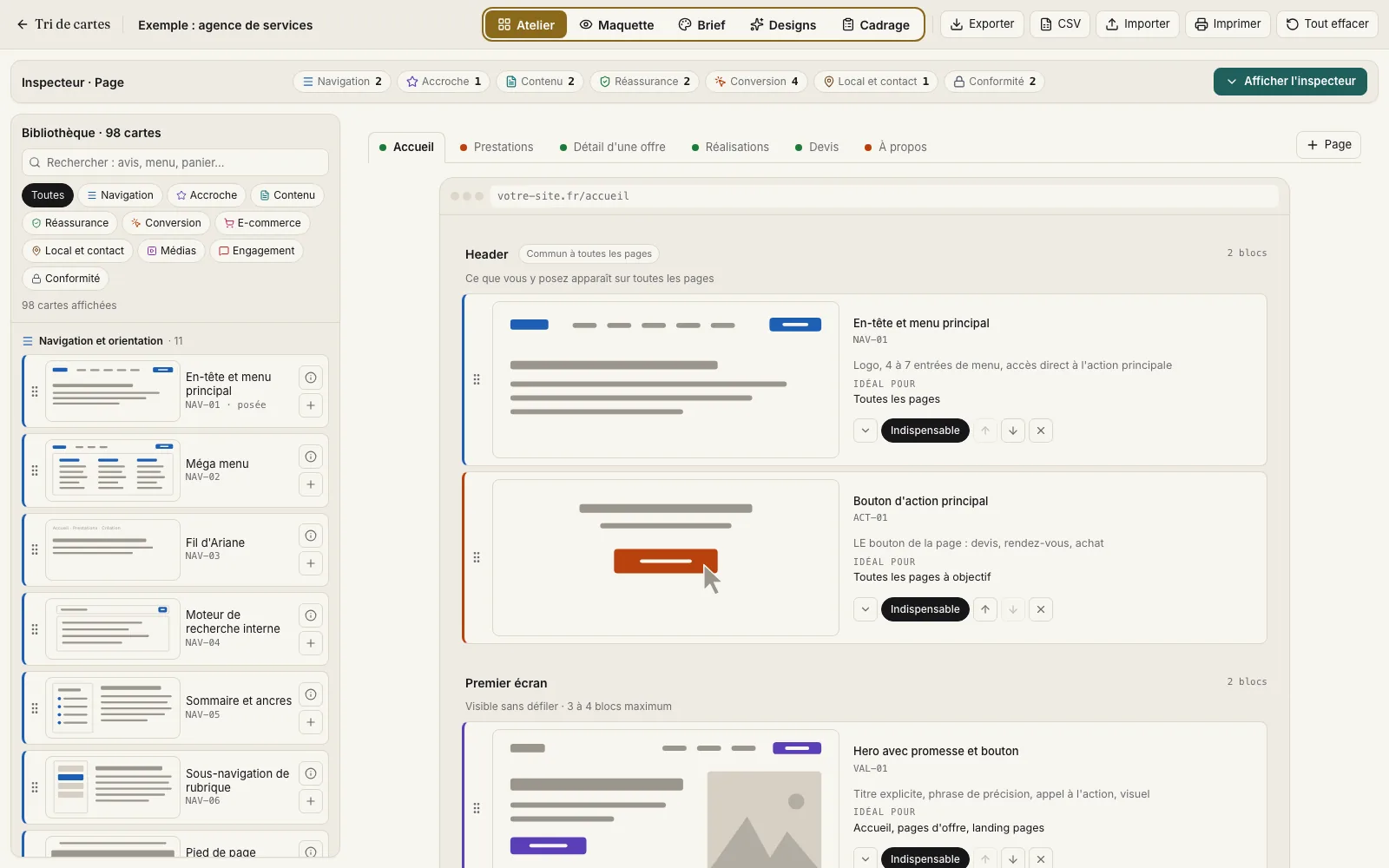Open info for Fil d'Ariane card
Image resolution: width=1389 pixels, height=868 pixels.
pos(311,536)
